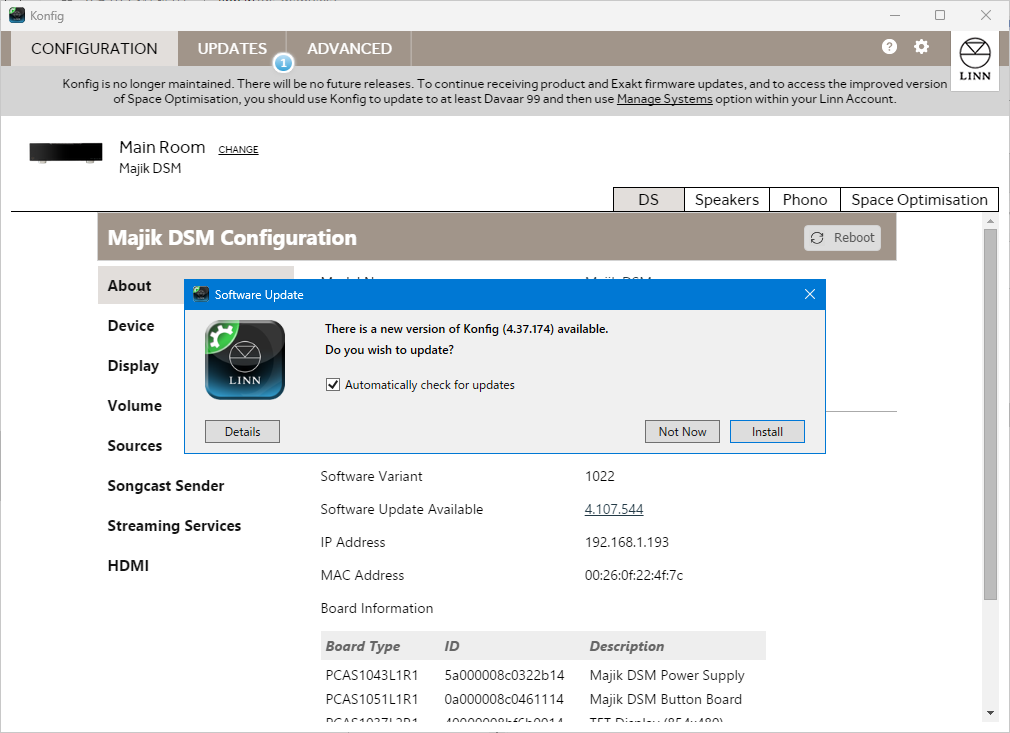1010x733 pixels.
Task: Open the help question mark icon
Action: coord(889,47)
